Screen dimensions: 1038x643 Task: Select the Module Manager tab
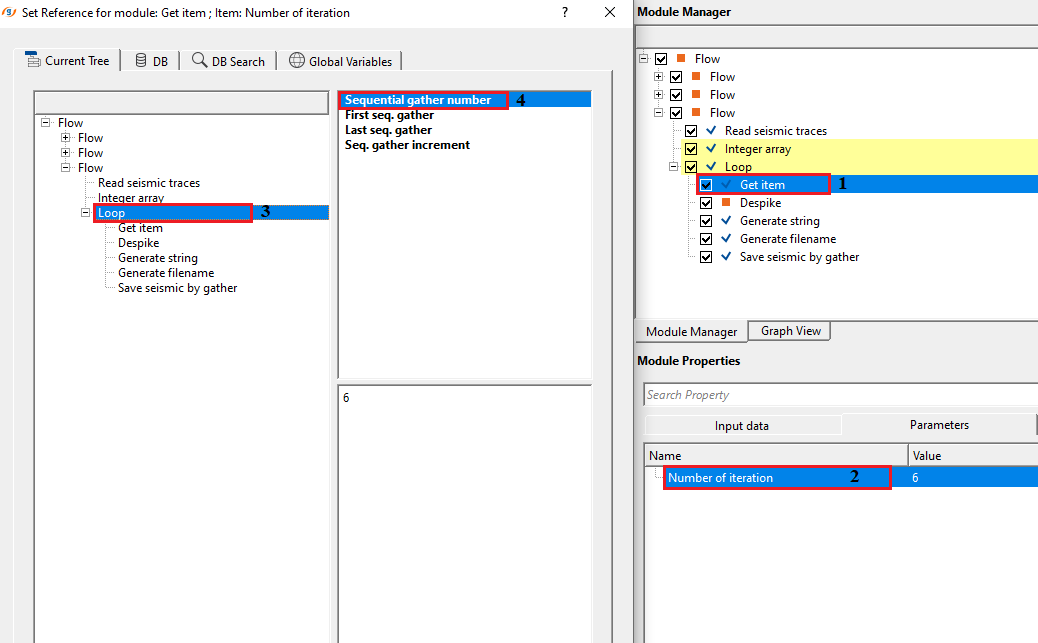[x=691, y=331]
